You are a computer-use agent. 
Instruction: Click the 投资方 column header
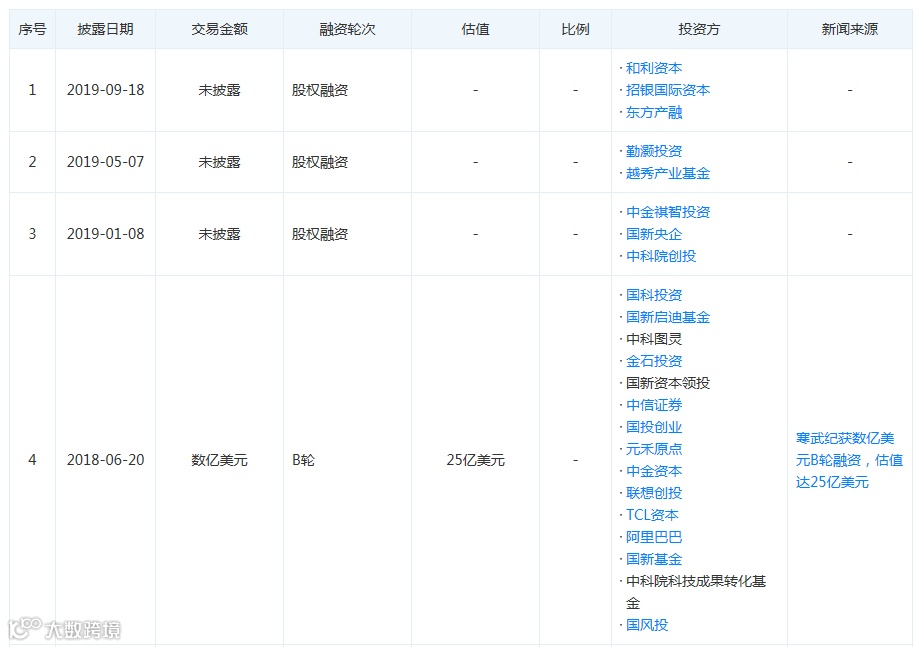[699, 29]
